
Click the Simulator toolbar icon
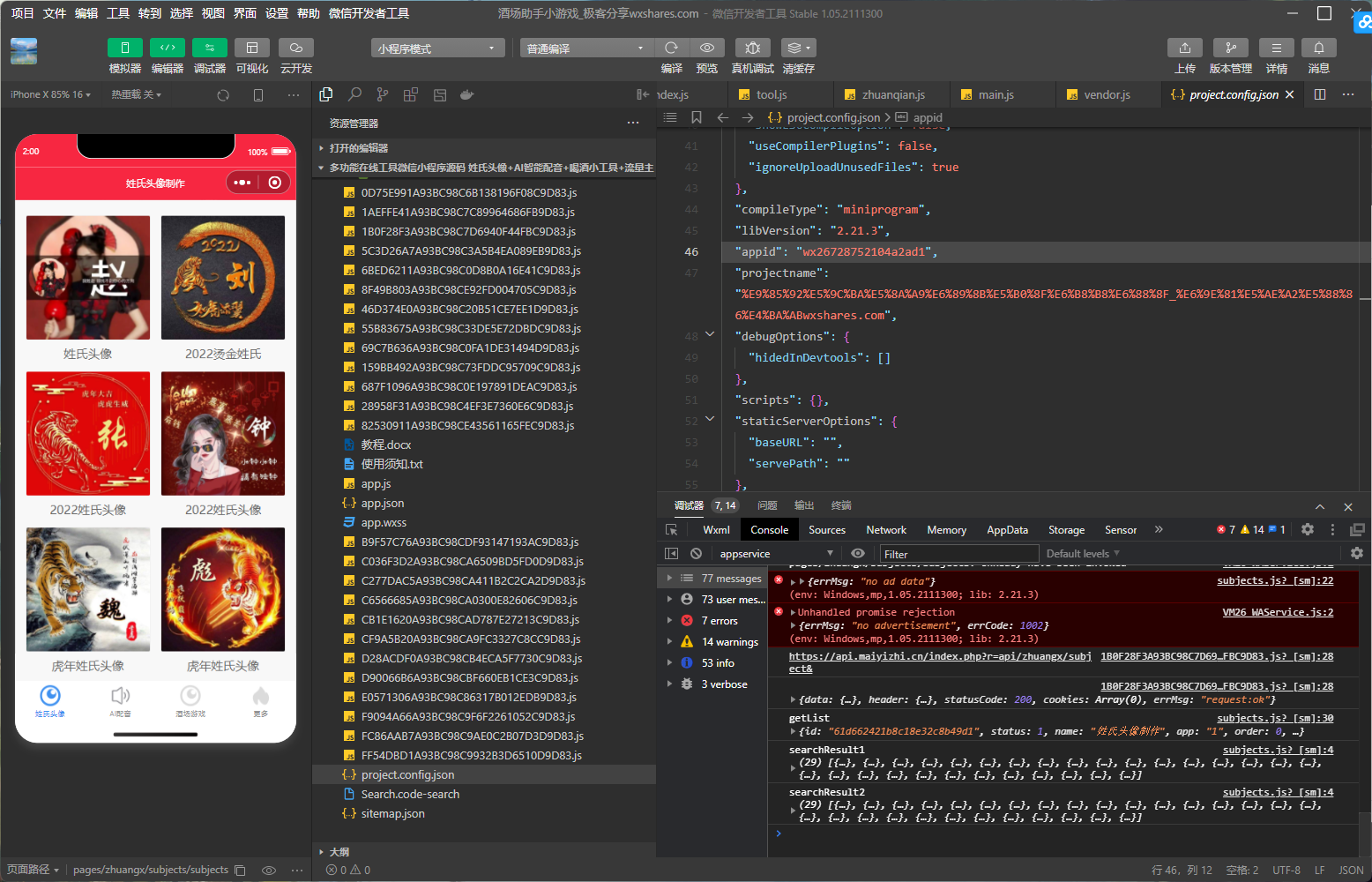[x=124, y=48]
